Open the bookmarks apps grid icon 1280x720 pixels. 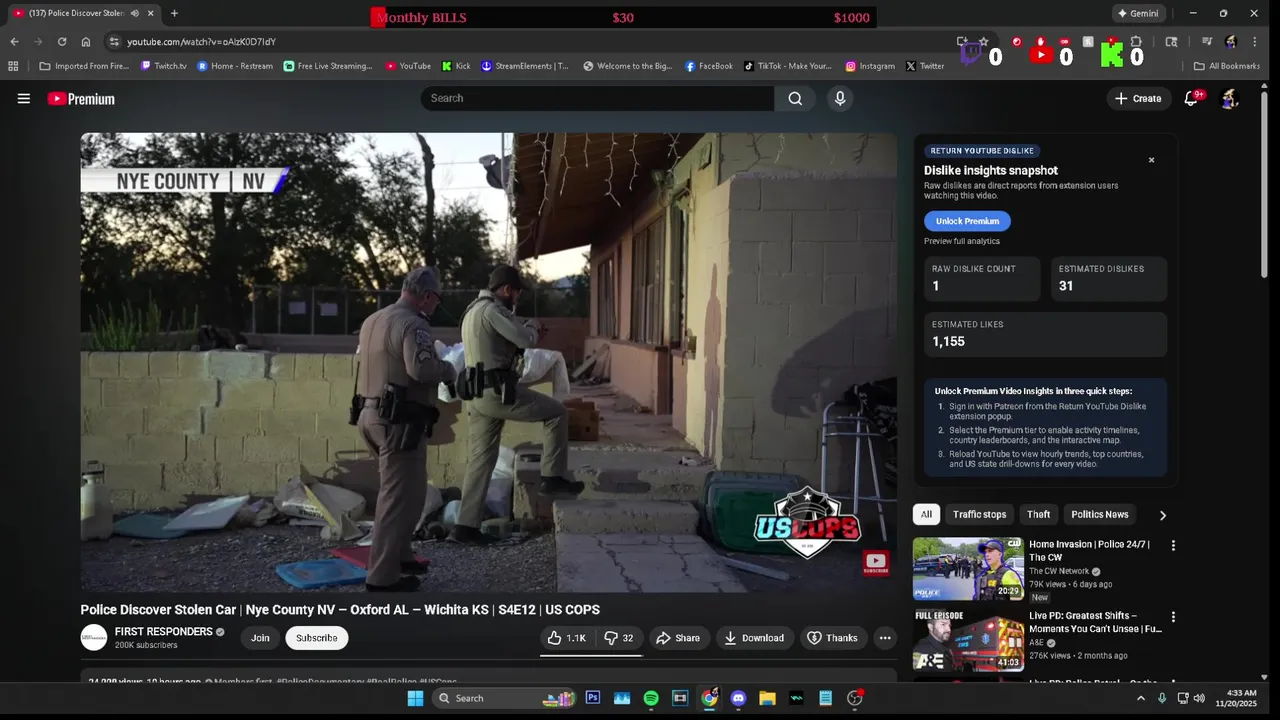13,66
